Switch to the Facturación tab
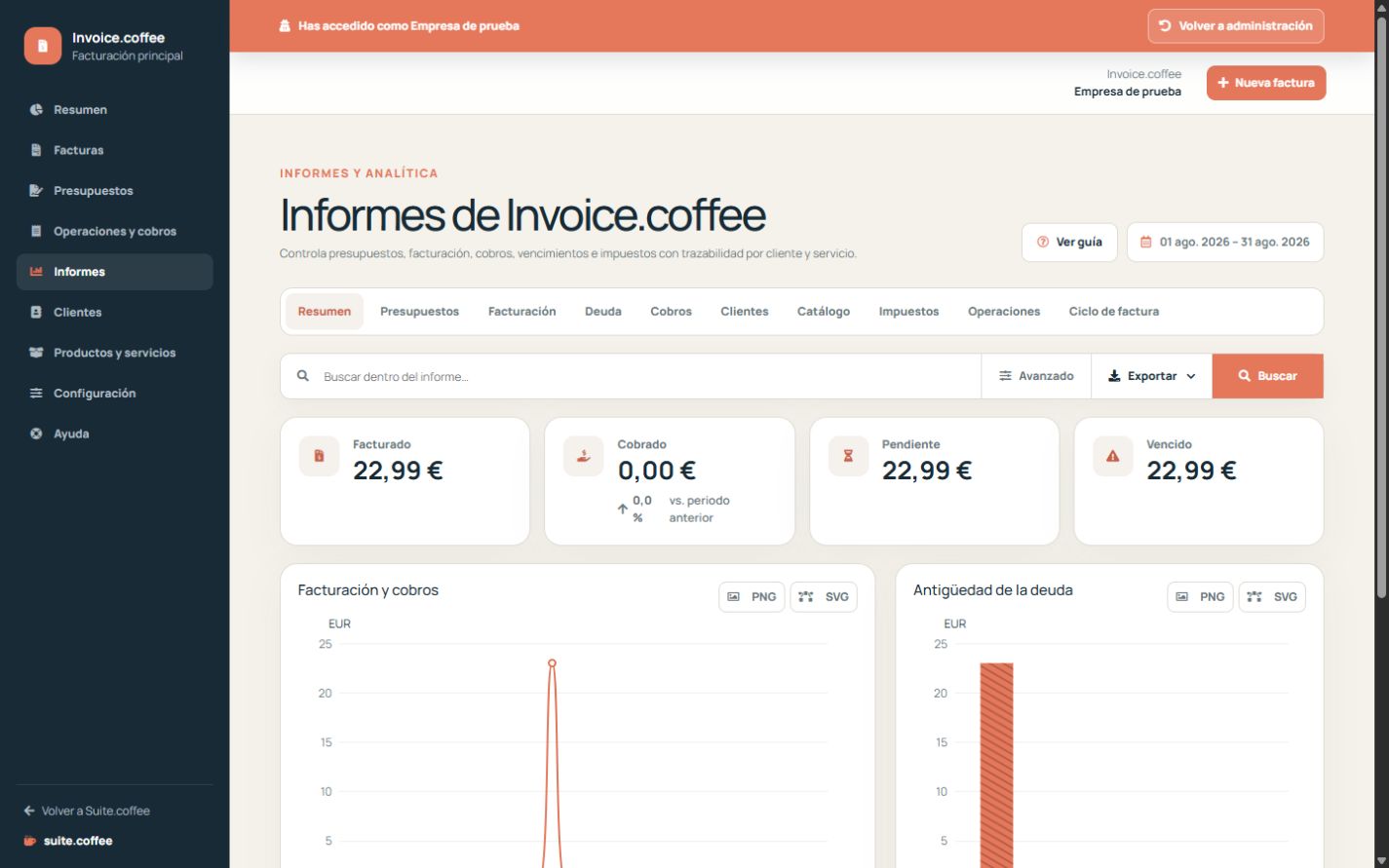Viewport: 1389px width, 868px height. [x=522, y=312]
